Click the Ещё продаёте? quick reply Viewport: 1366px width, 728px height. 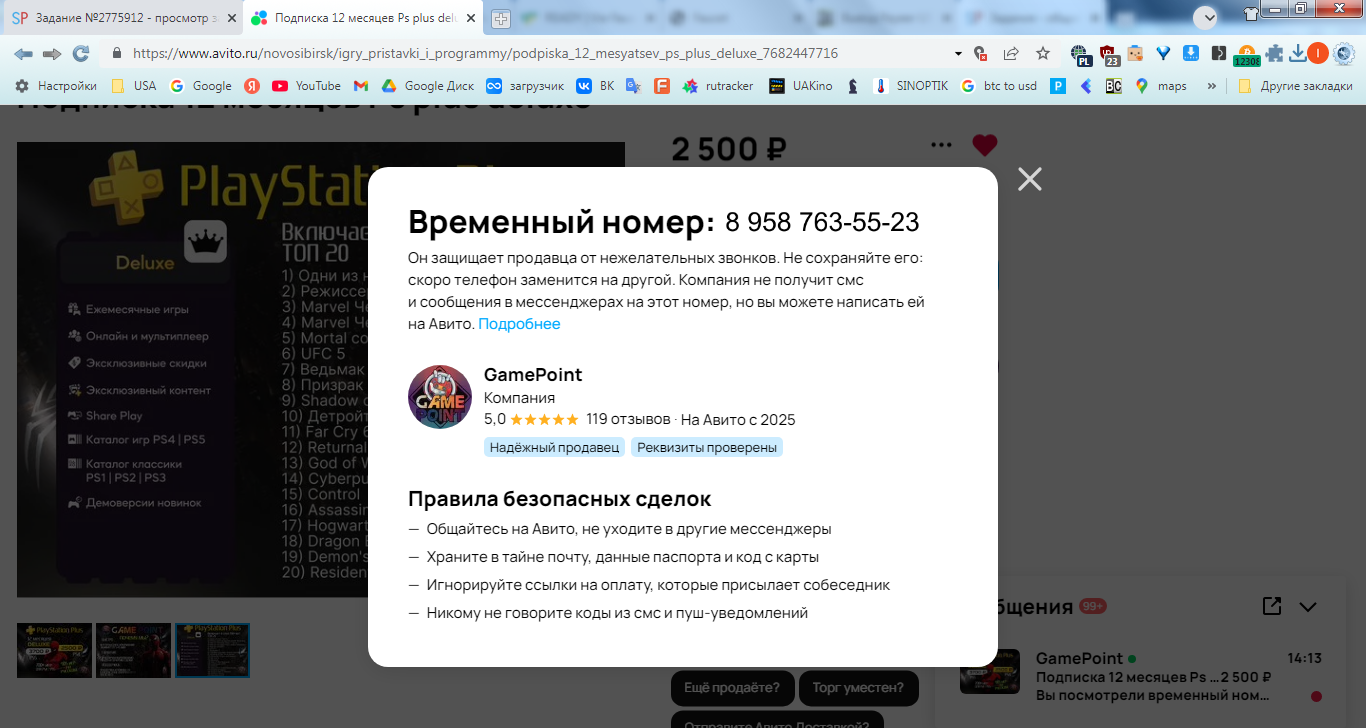point(733,687)
